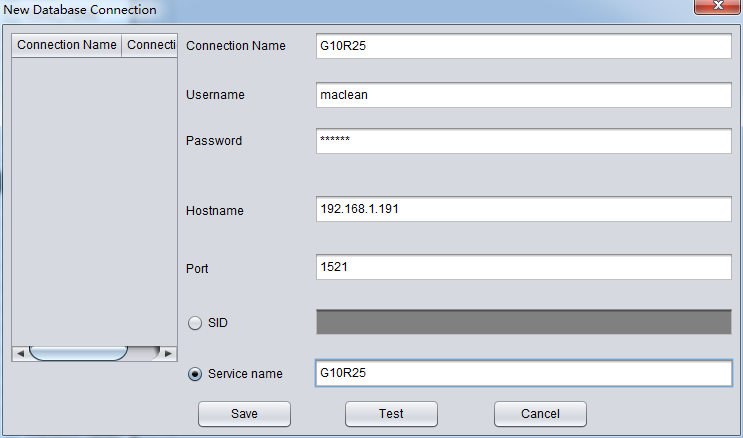
Task: Click the empty saved connections list area
Action: tap(94, 200)
